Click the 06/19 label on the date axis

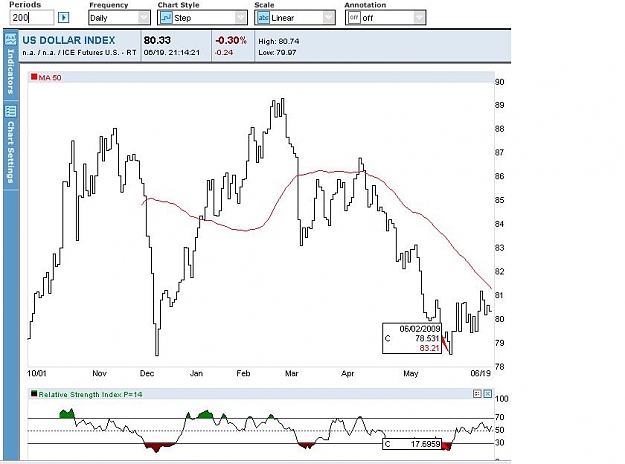click(x=480, y=373)
